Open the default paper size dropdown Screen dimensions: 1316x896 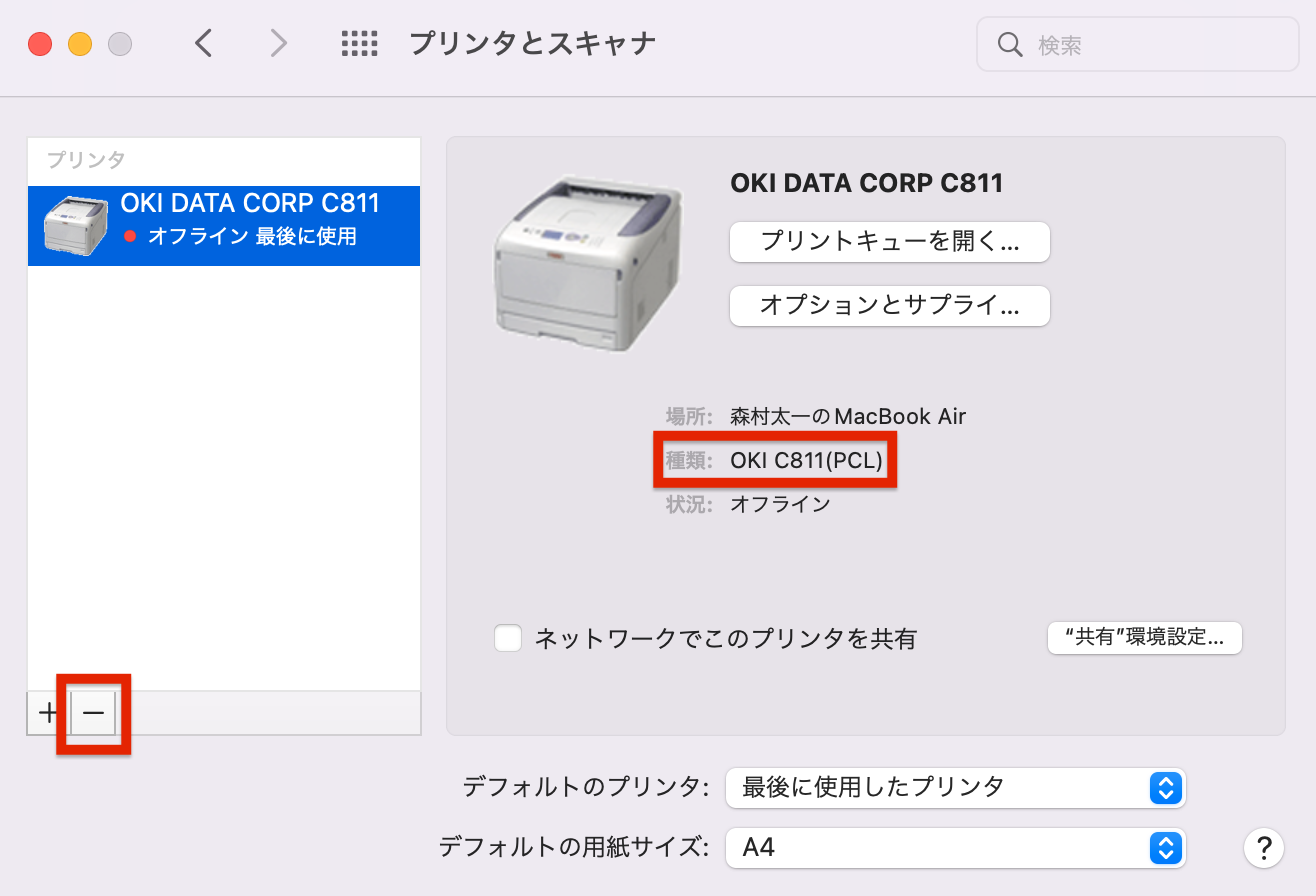pos(955,848)
